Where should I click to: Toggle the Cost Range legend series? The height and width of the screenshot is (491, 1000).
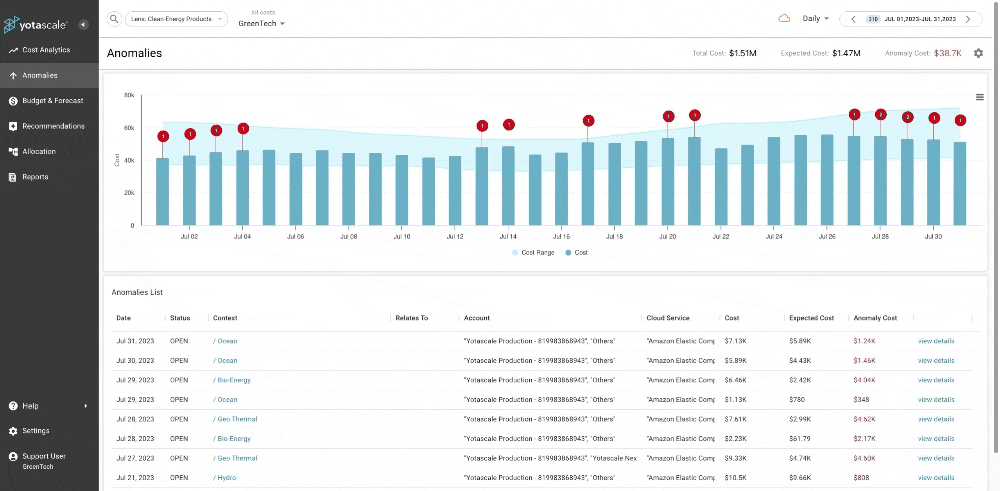533,253
